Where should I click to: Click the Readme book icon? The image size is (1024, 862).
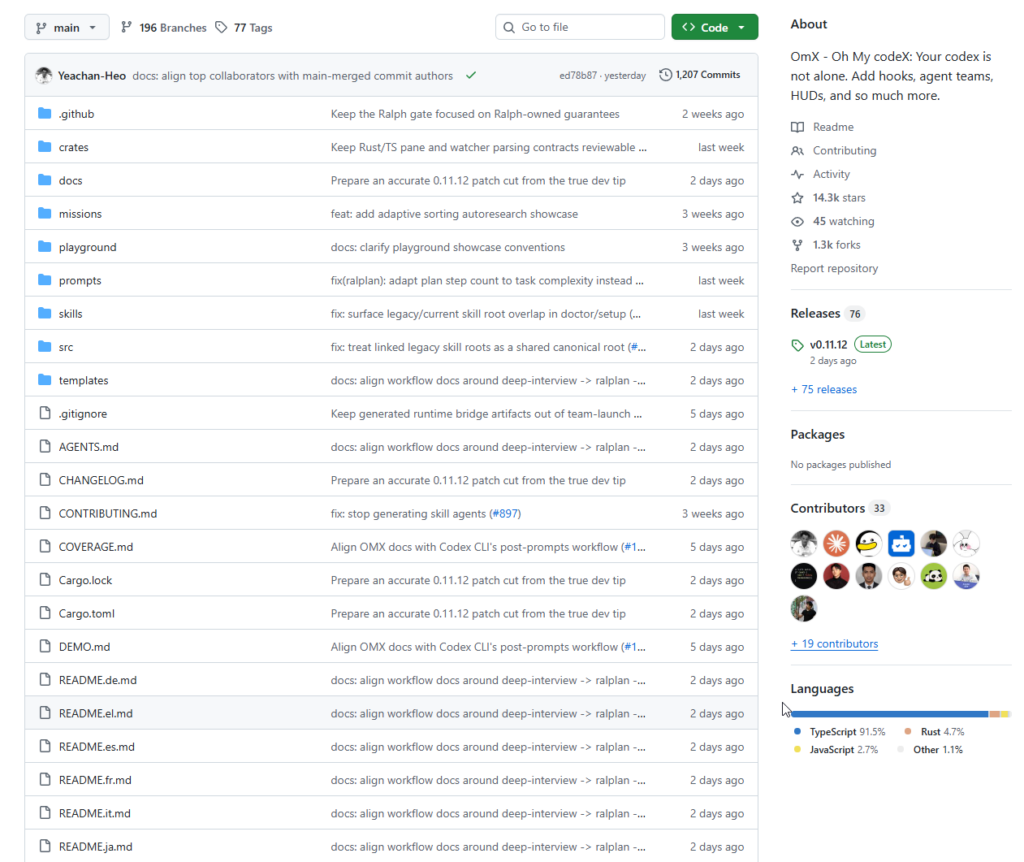tap(797, 127)
